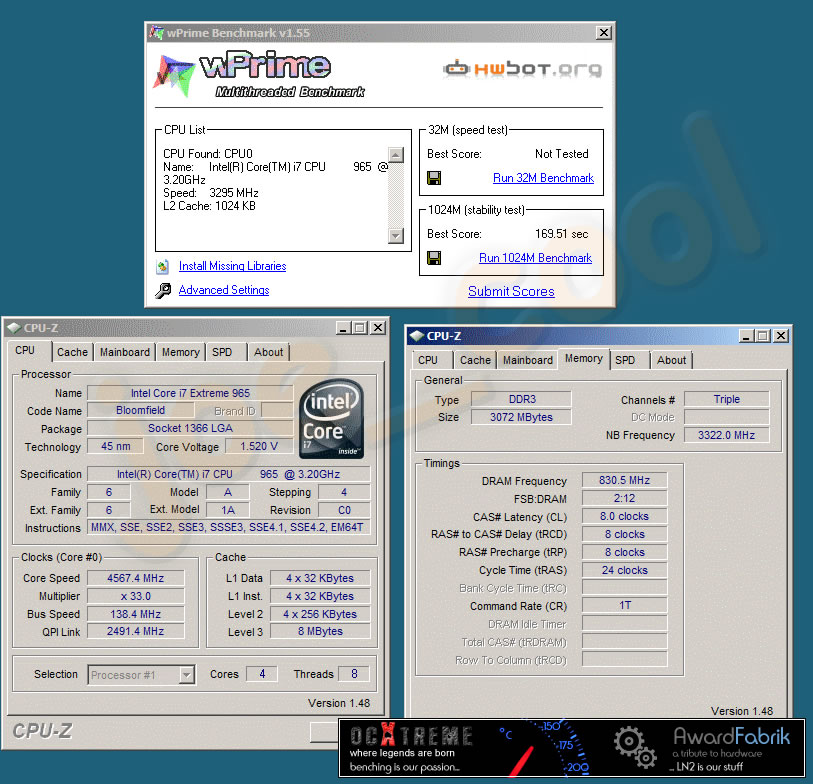Click CAS# Latency 8.0 clocks field
813x784 pixels.
624,516
